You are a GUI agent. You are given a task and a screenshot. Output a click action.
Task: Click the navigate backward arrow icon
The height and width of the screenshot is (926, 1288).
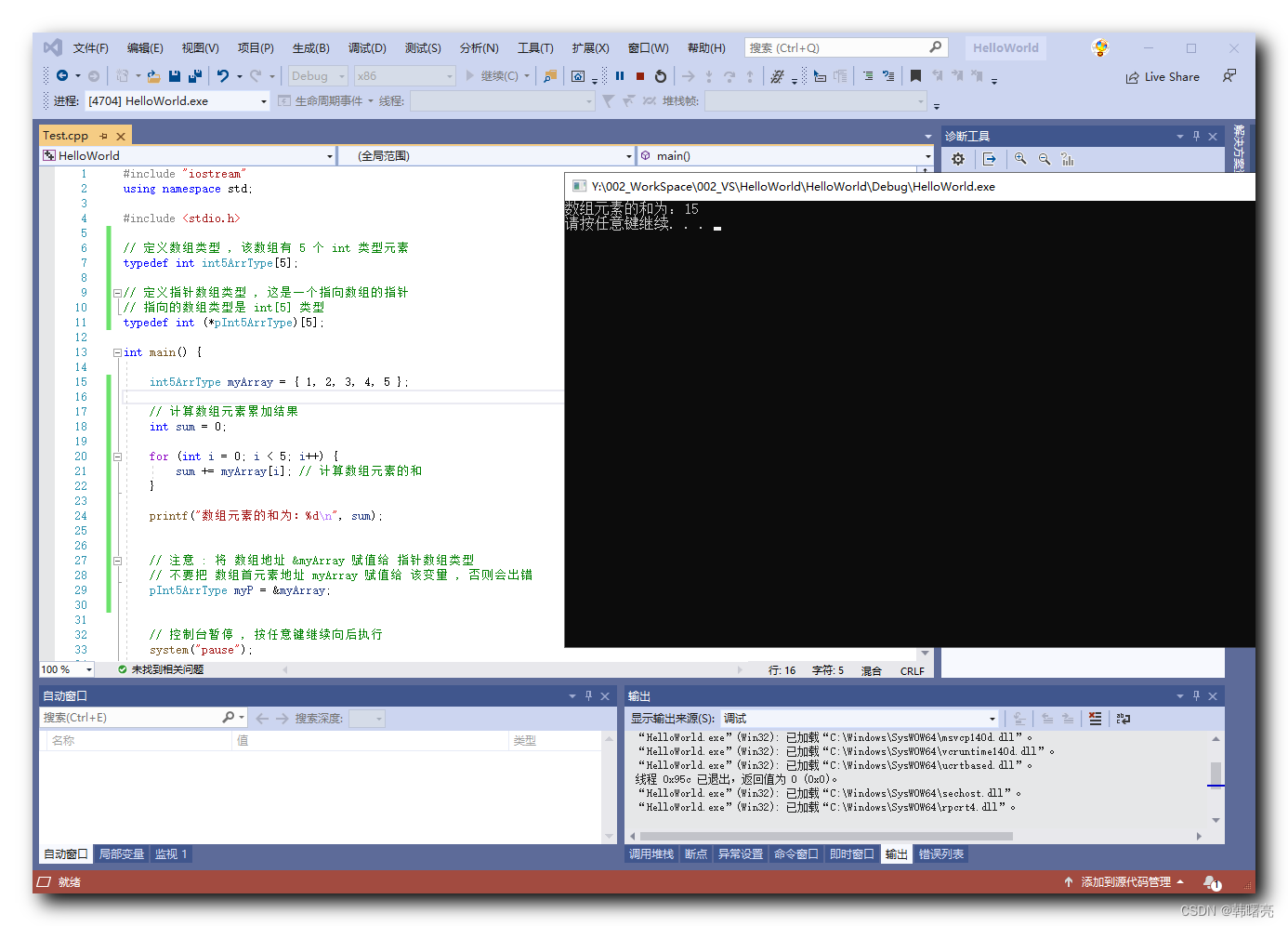click(x=62, y=76)
